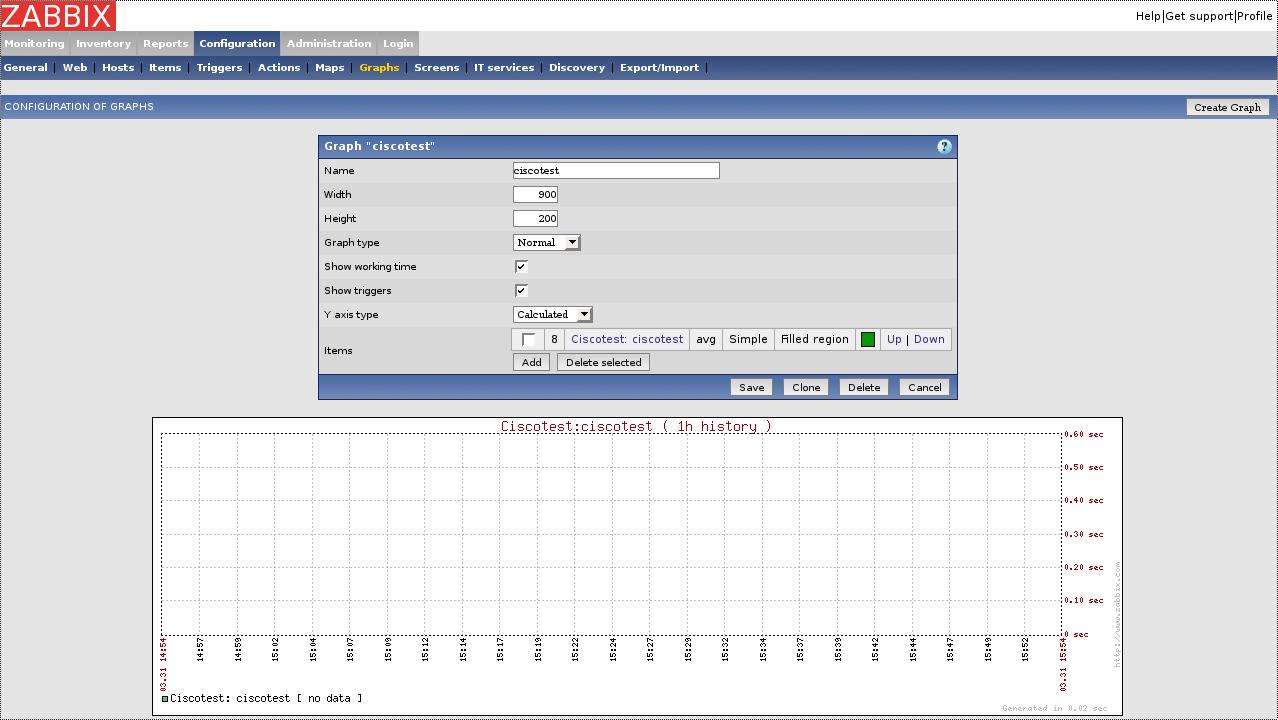Add a new graph item
Viewport: 1278px width, 720px height.
point(531,363)
